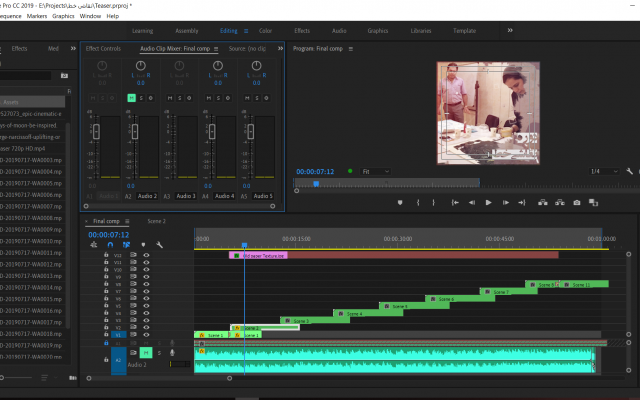The height and width of the screenshot is (400, 640).
Task: Toggle sync lock for track V12
Action: (133, 255)
